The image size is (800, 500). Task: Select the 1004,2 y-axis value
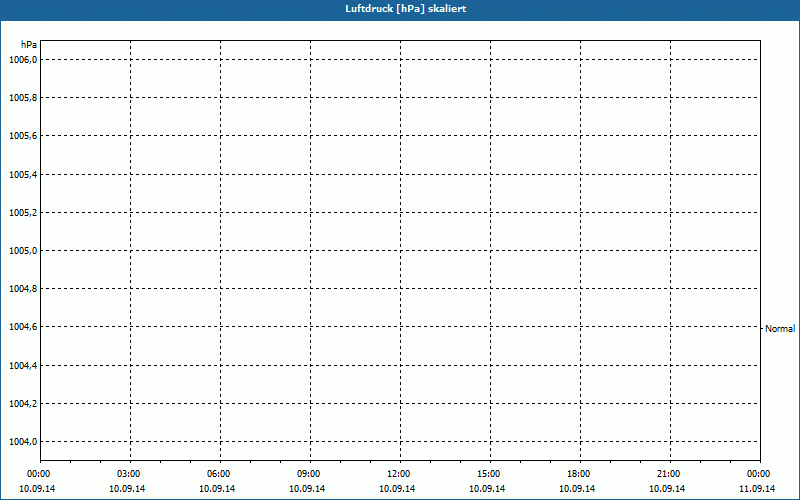(22, 404)
